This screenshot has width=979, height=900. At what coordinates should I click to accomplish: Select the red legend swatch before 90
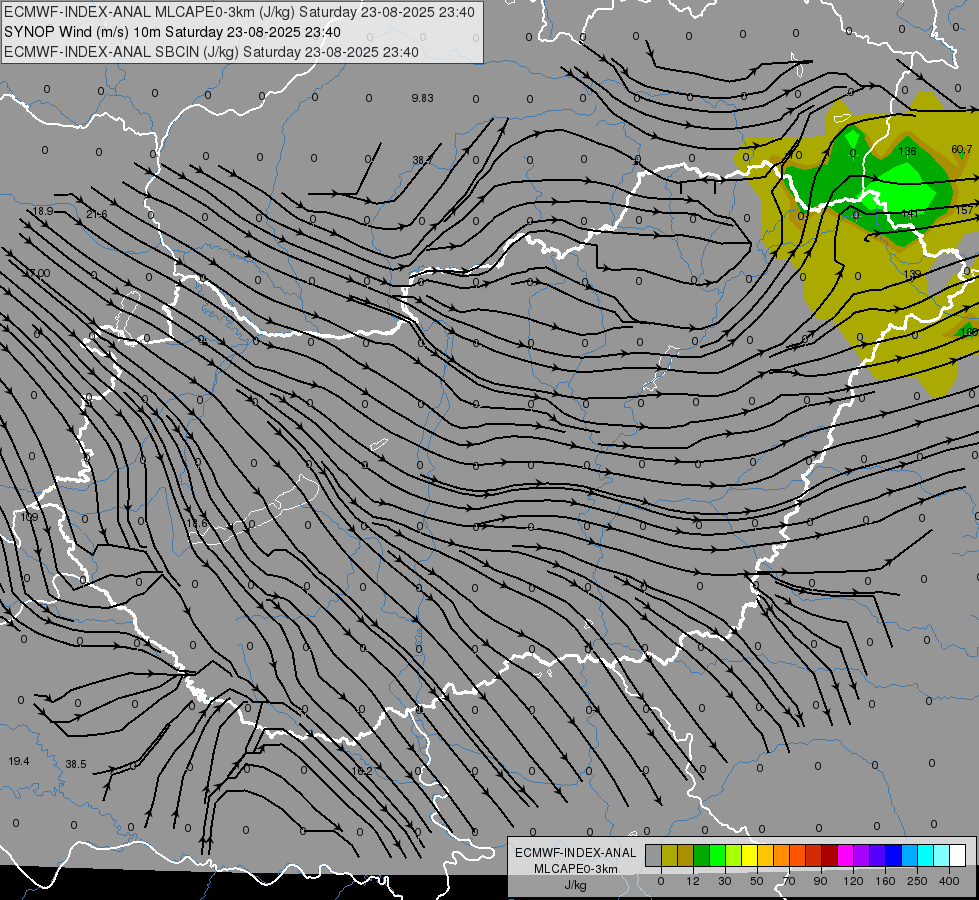tap(814, 855)
